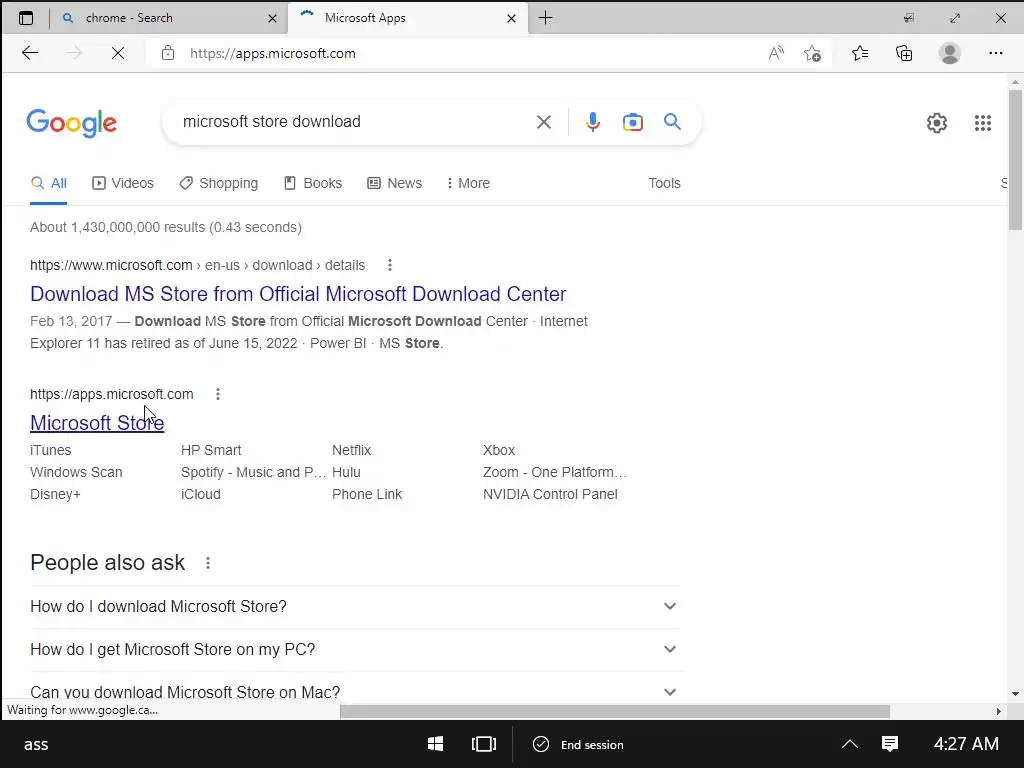
Task: Select the Videos results tab
Action: click(123, 184)
